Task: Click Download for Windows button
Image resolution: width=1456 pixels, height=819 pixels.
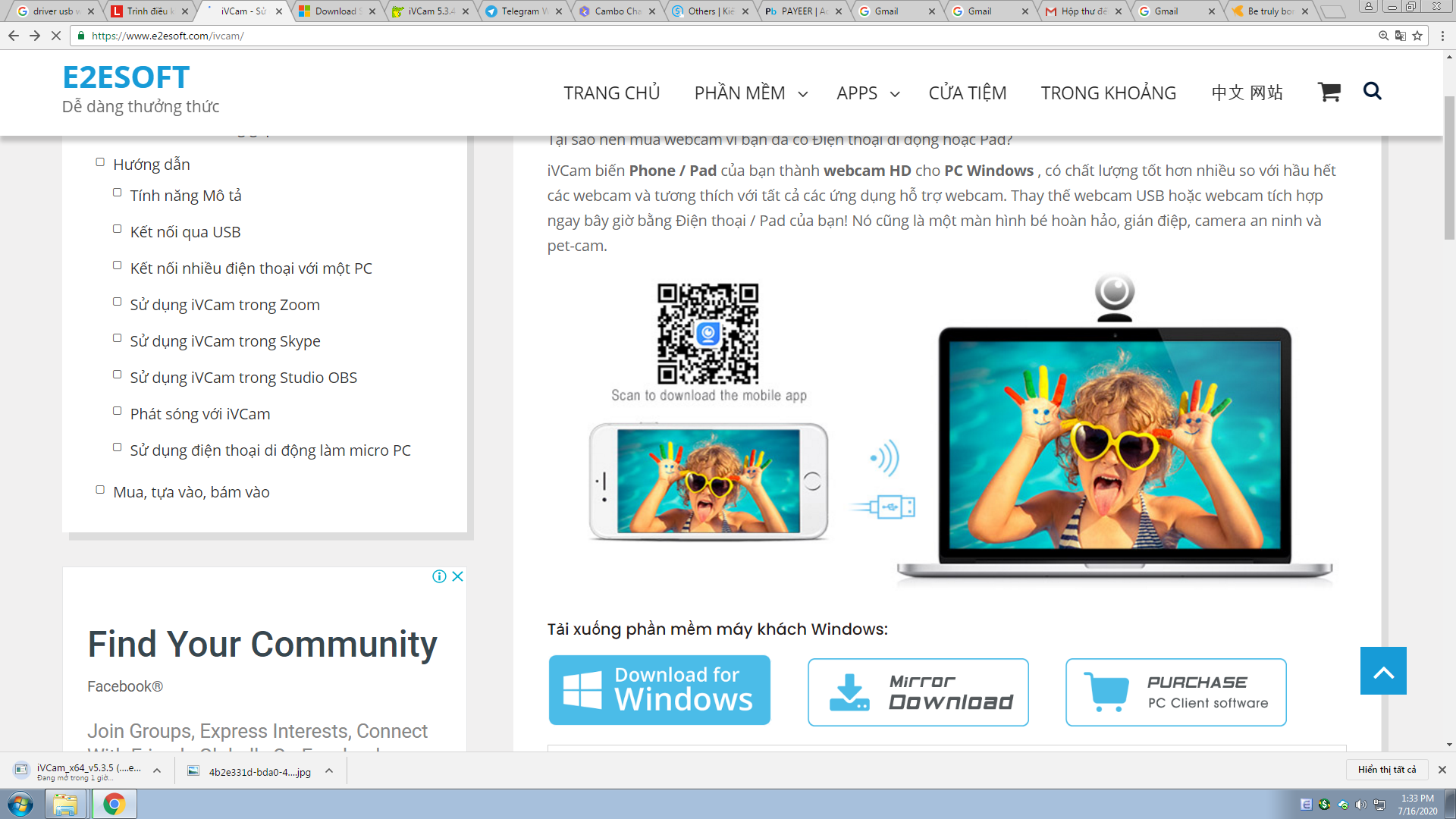Action: click(x=659, y=690)
